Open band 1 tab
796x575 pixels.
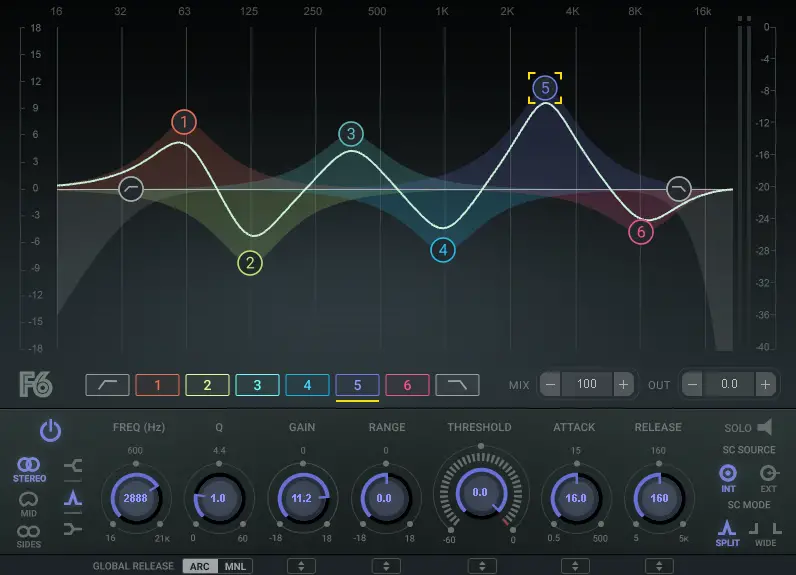(157, 385)
